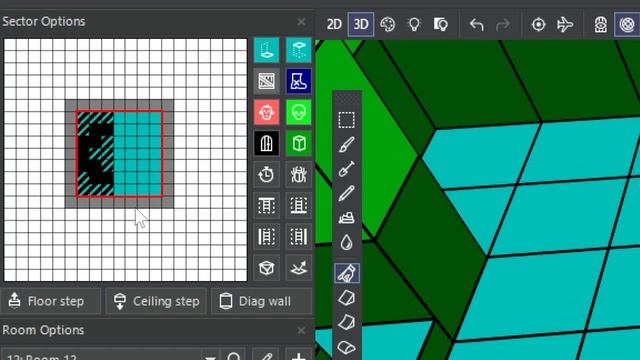Click the edit room pencil button

267,356
